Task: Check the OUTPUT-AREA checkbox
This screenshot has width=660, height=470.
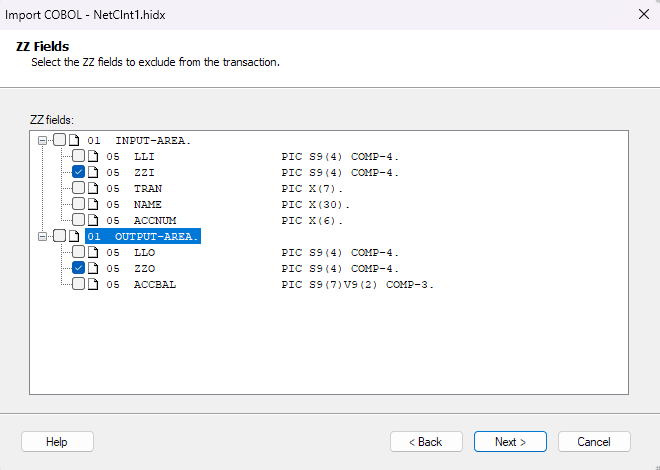Action: click(x=60, y=236)
